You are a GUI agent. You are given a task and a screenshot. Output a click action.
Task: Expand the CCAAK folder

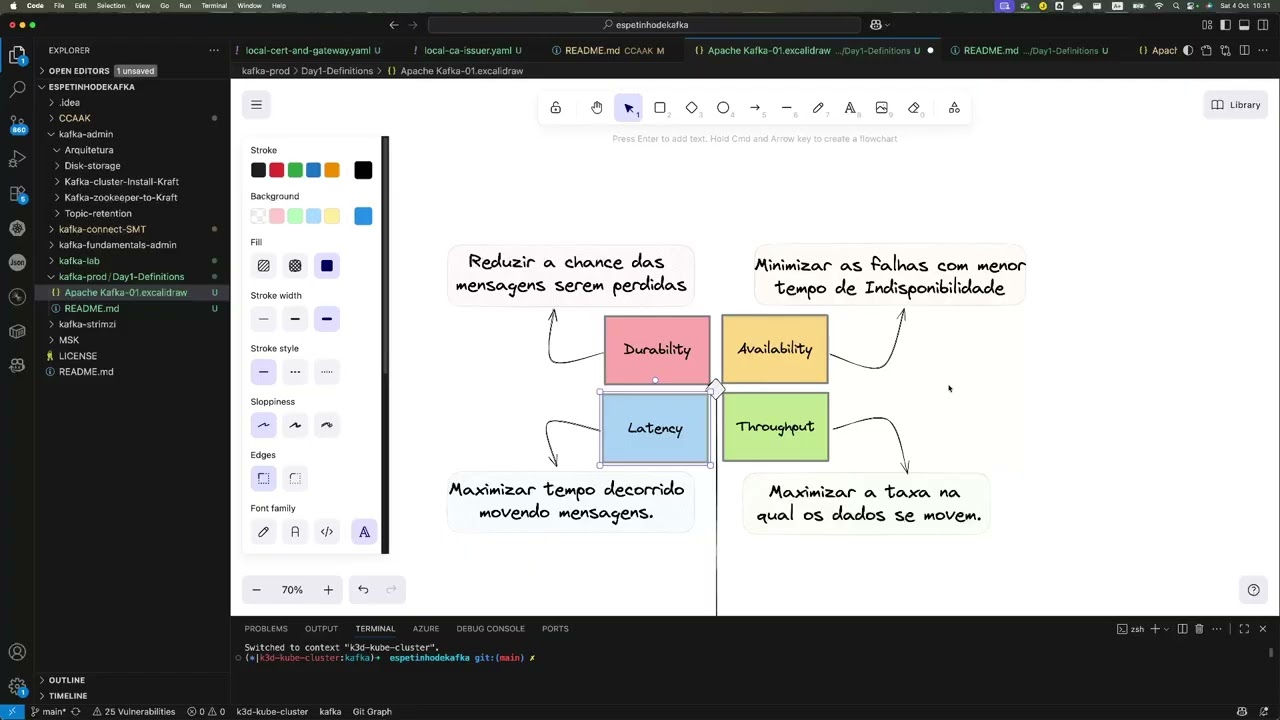74,118
